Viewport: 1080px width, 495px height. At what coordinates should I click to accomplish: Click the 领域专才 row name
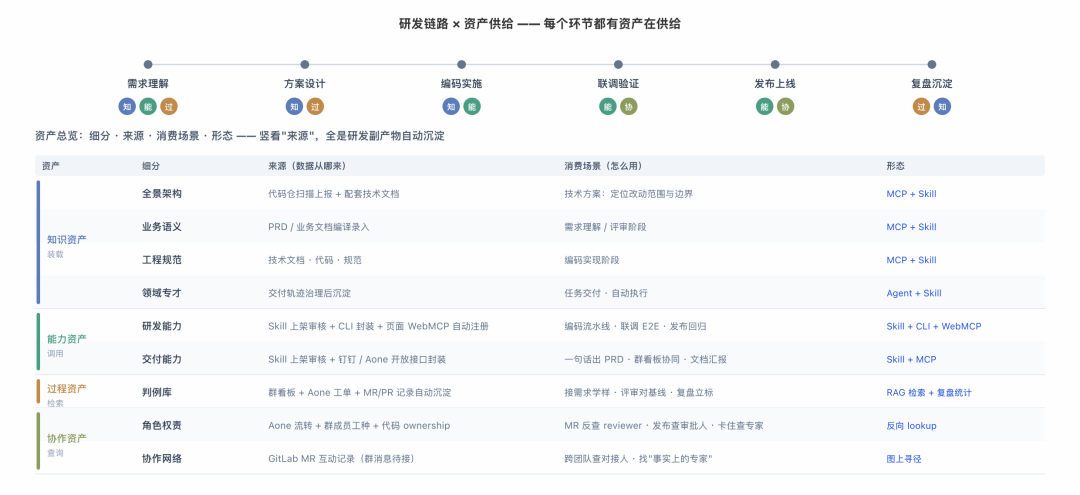pos(162,293)
